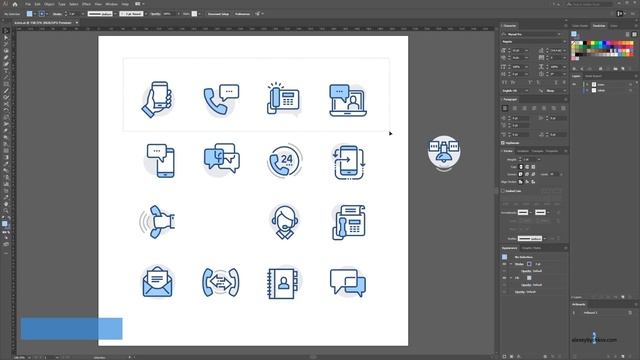The width and height of the screenshot is (640, 360).
Task: Add new fill in Appearance panel
Action: pyautogui.click(x=512, y=357)
